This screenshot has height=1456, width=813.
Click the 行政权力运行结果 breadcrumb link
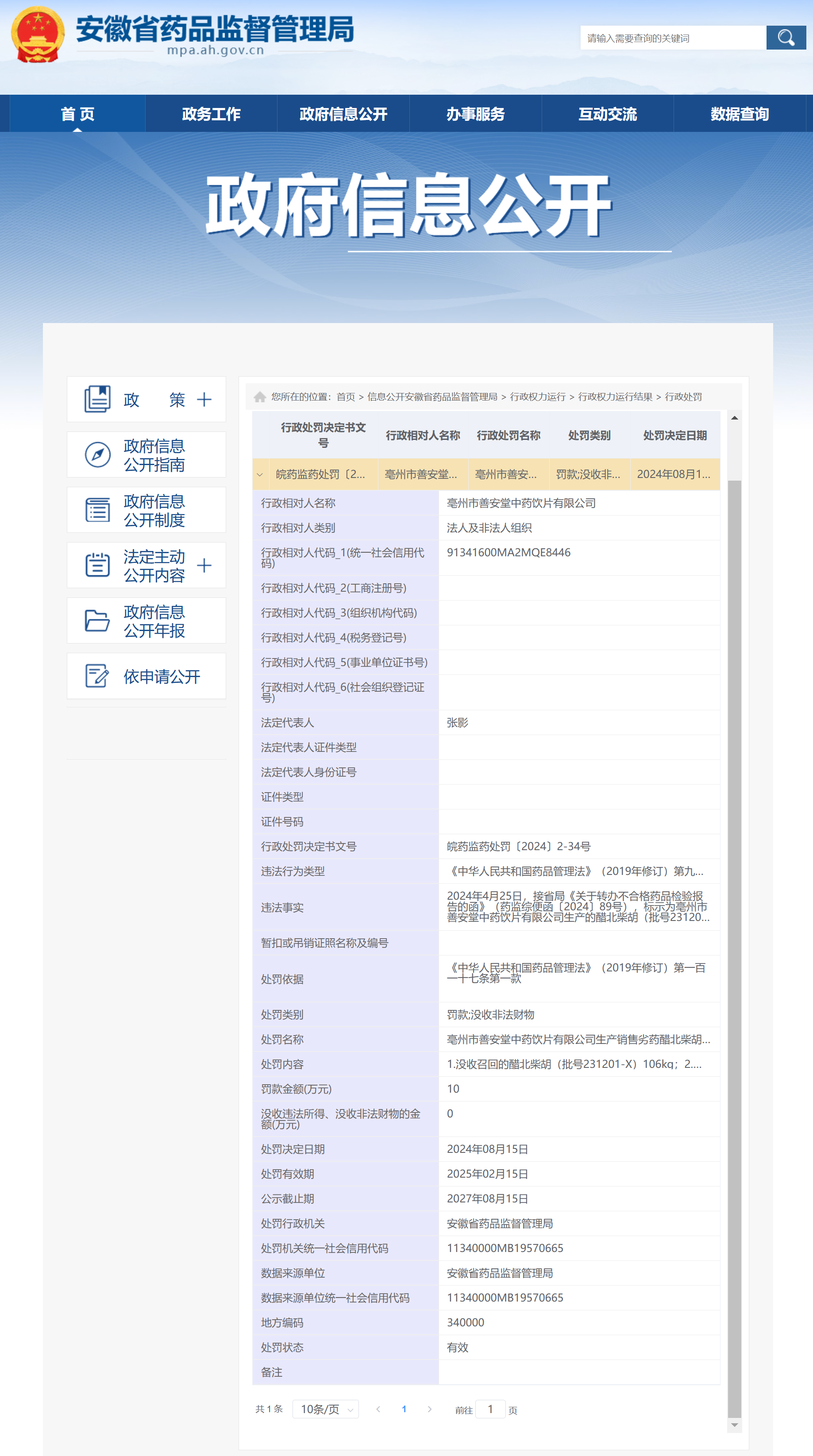click(x=615, y=397)
